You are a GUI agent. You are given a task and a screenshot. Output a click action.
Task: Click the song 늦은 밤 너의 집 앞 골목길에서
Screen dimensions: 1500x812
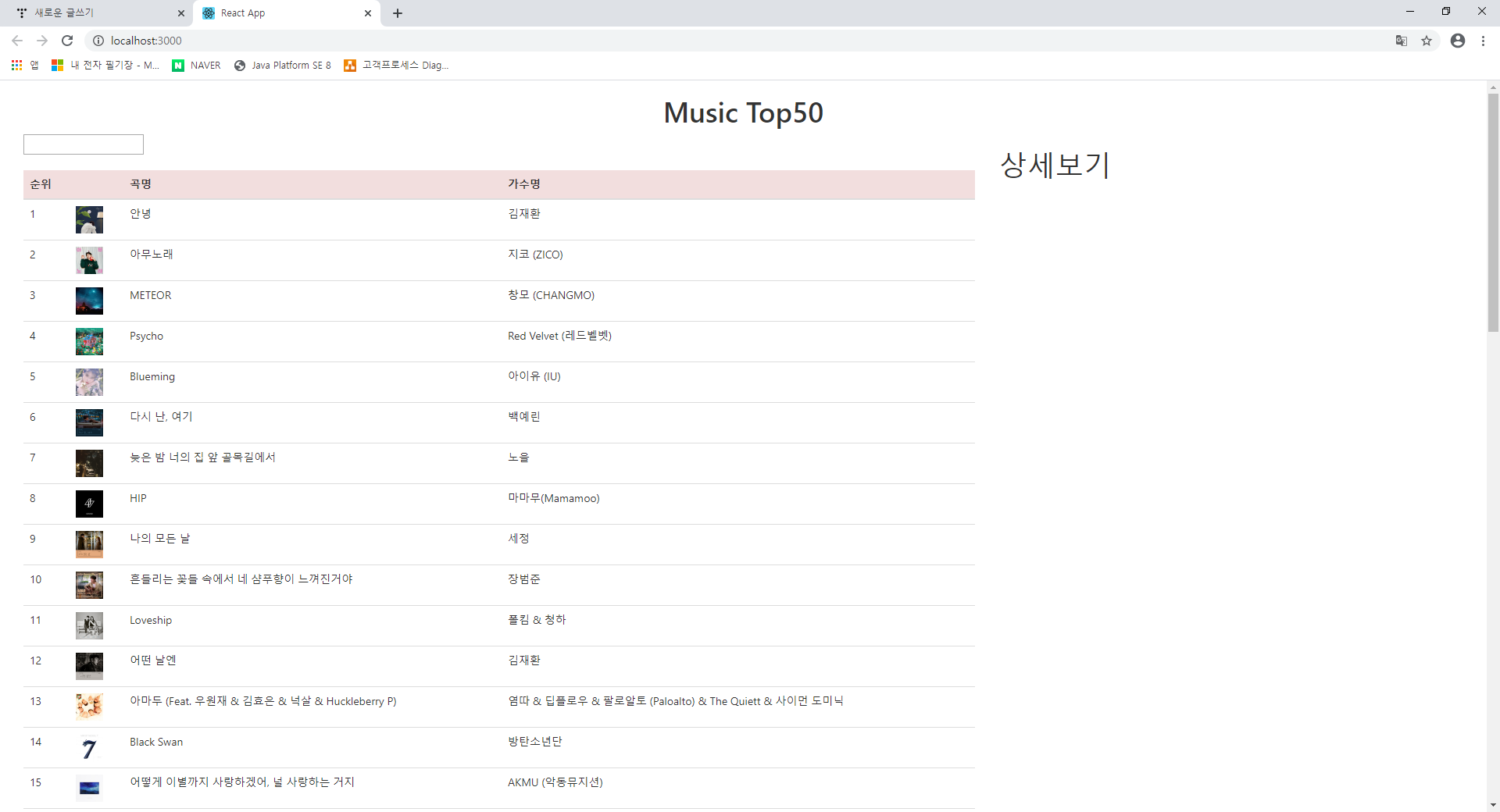202,458
